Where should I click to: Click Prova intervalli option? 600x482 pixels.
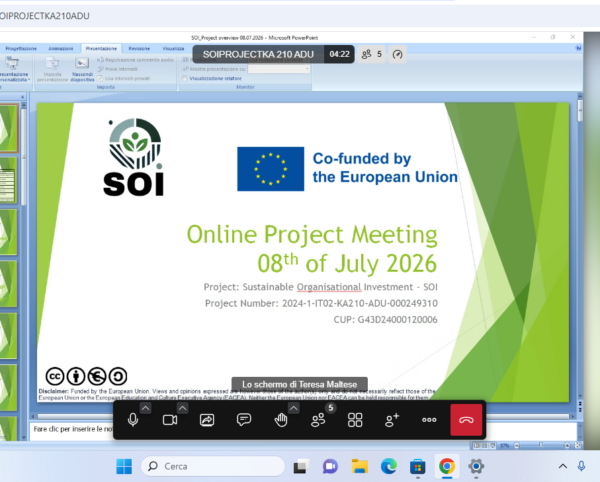click(x=117, y=69)
